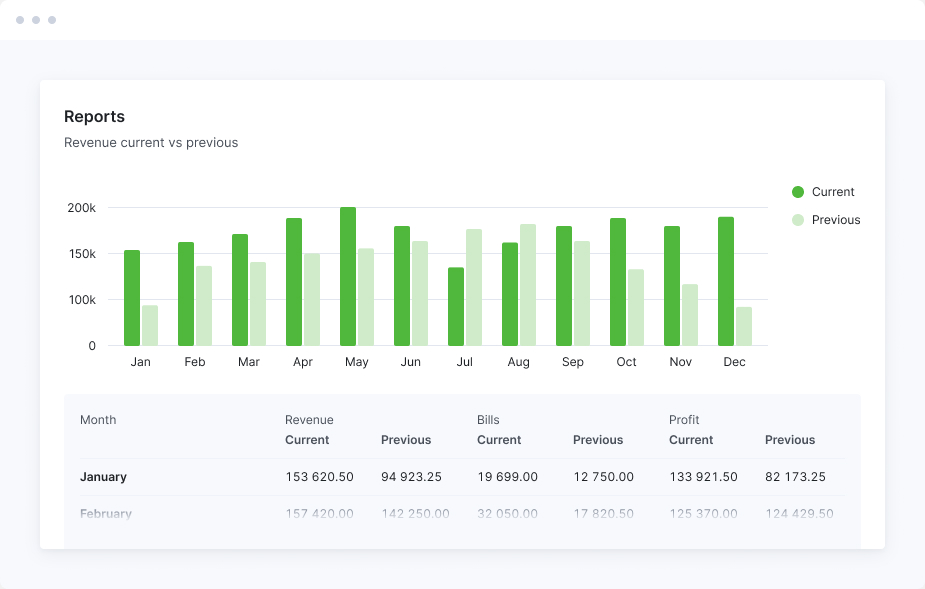This screenshot has width=925, height=589.
Task: Select the February table row label
Action: [106, 514]
